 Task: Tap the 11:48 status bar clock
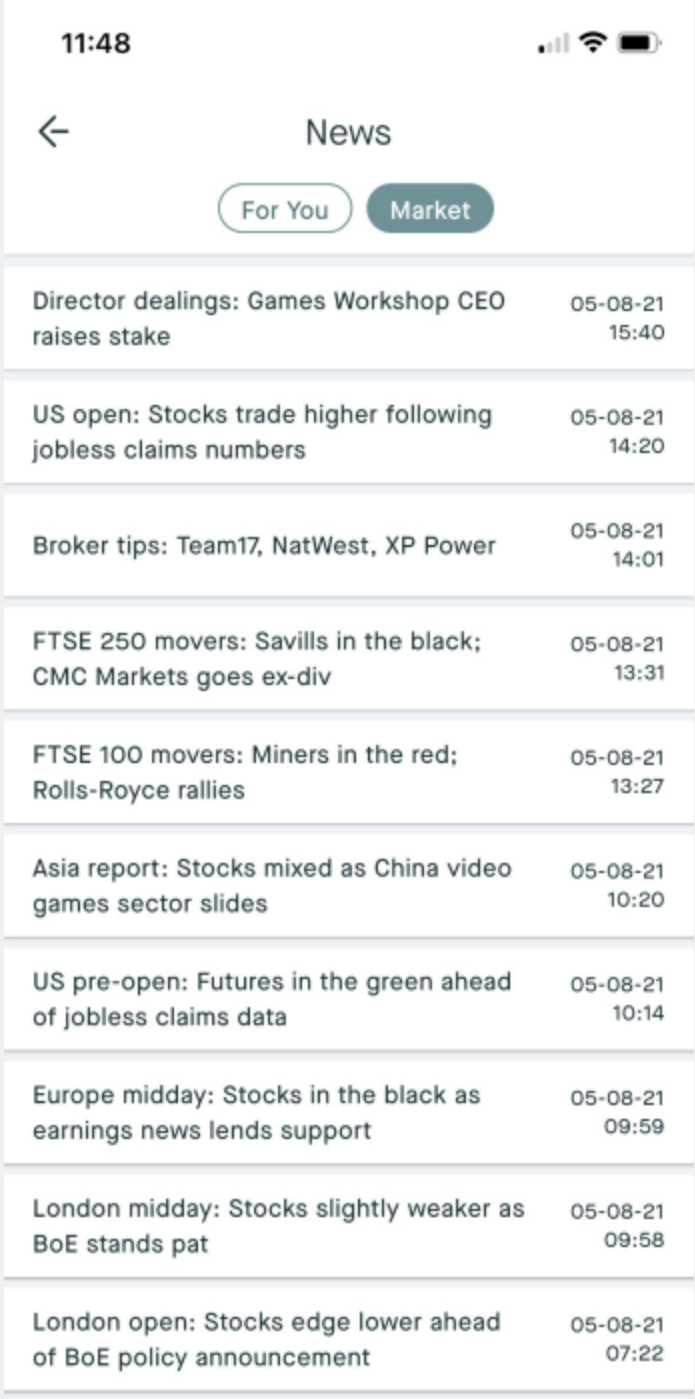pyautogui.click(x=96, y=43)
